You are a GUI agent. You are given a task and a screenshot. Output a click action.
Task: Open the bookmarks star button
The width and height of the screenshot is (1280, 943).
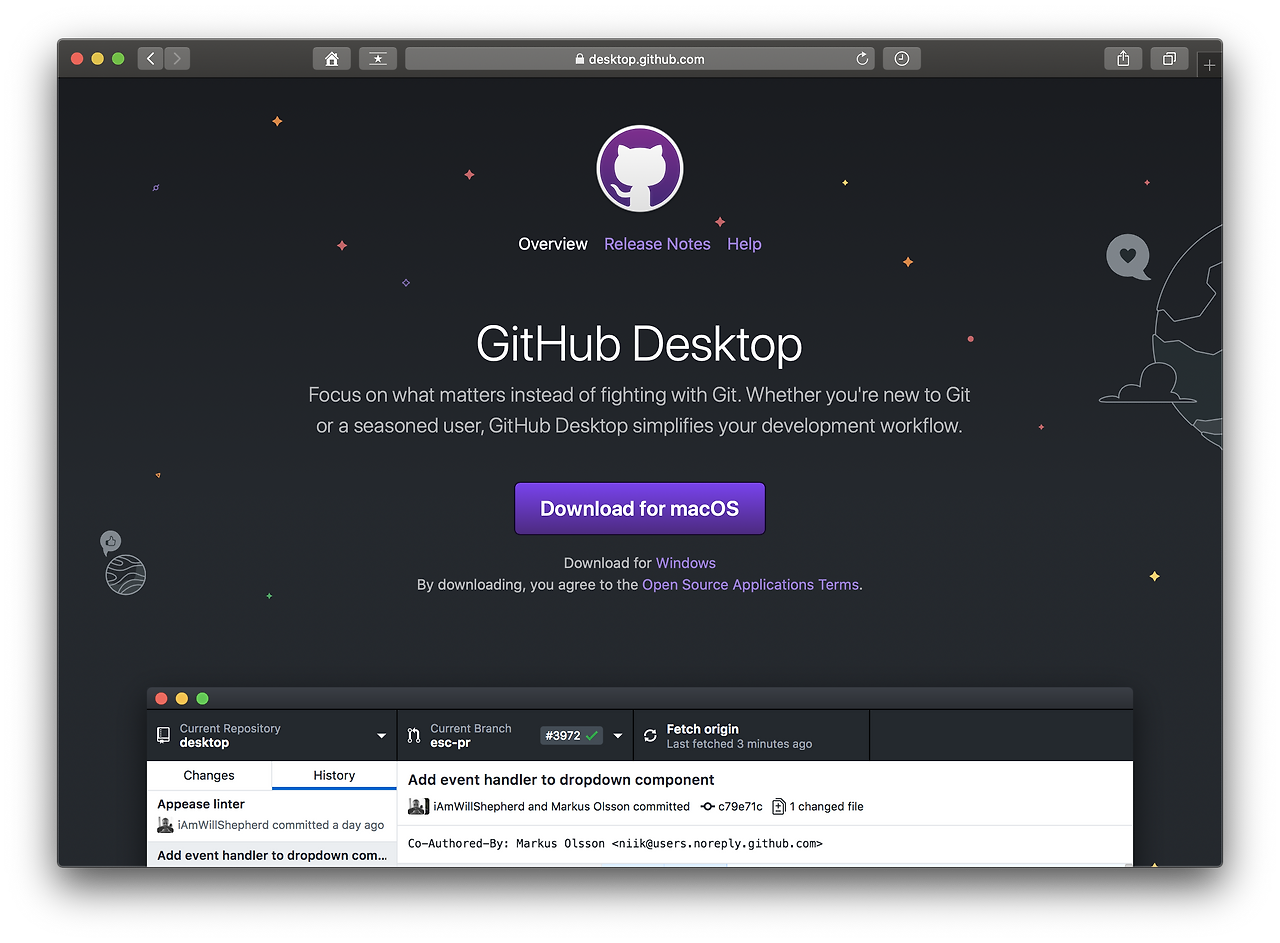(x=378, y=59)
